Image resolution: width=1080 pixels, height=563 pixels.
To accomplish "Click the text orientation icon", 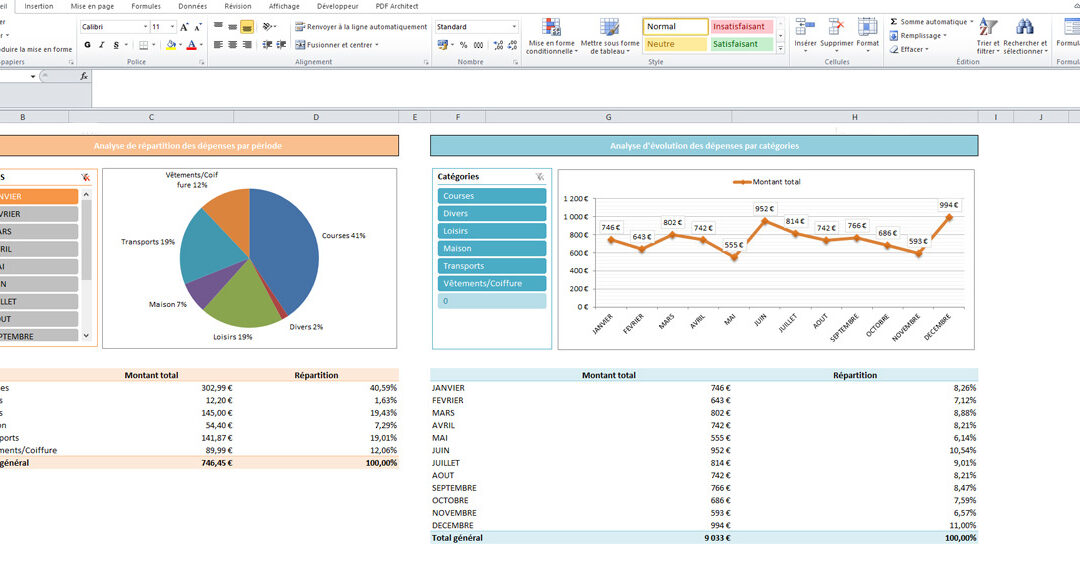I will coord(267,27).
